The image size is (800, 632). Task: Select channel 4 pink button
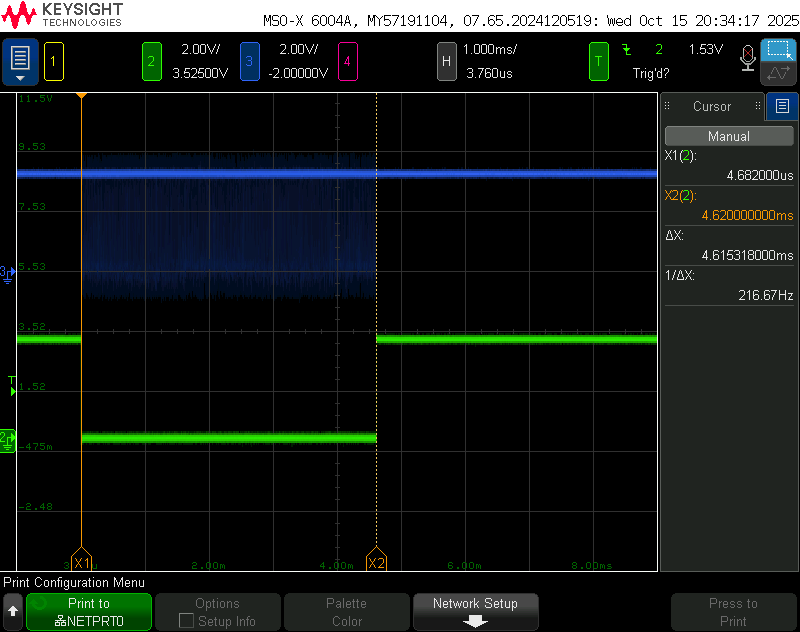(347, 62)
